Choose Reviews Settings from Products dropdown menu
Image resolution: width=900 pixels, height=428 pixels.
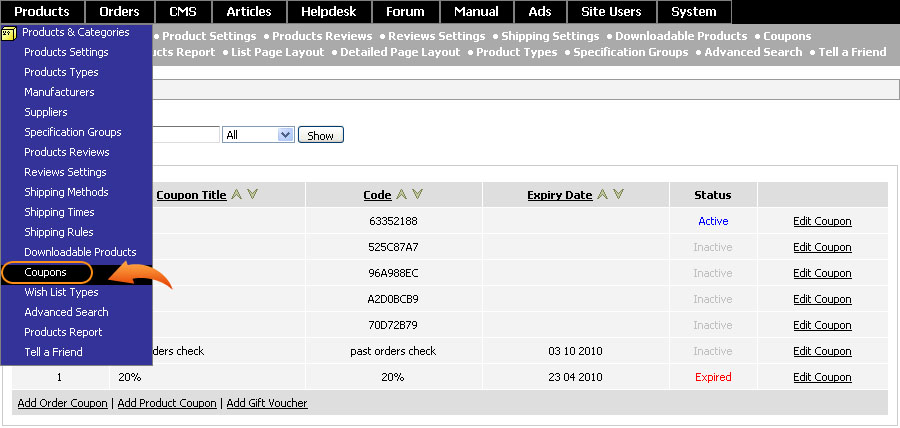tap(65, 172)
